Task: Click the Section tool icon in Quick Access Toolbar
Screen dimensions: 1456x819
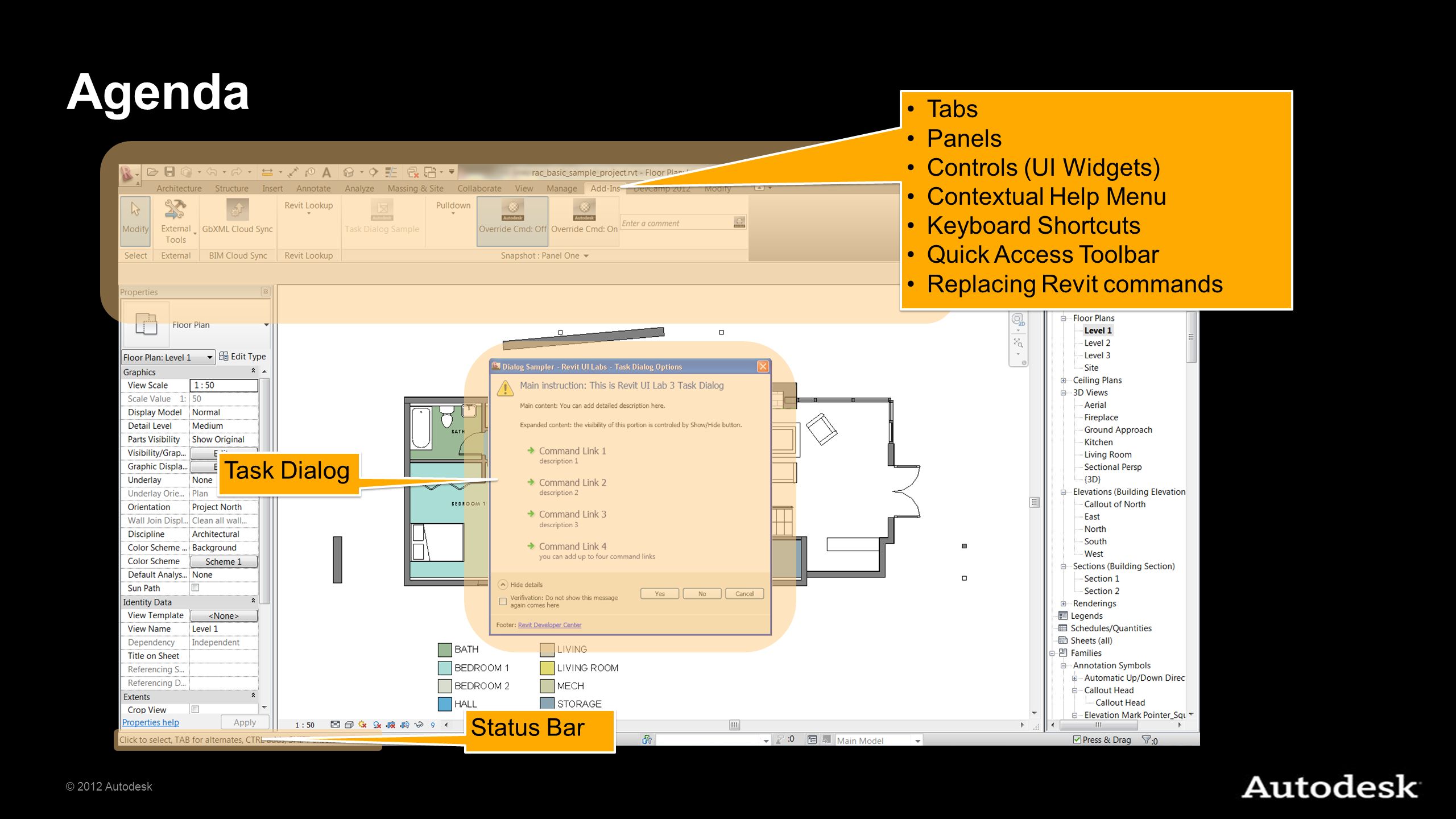Action: (373, 172)
